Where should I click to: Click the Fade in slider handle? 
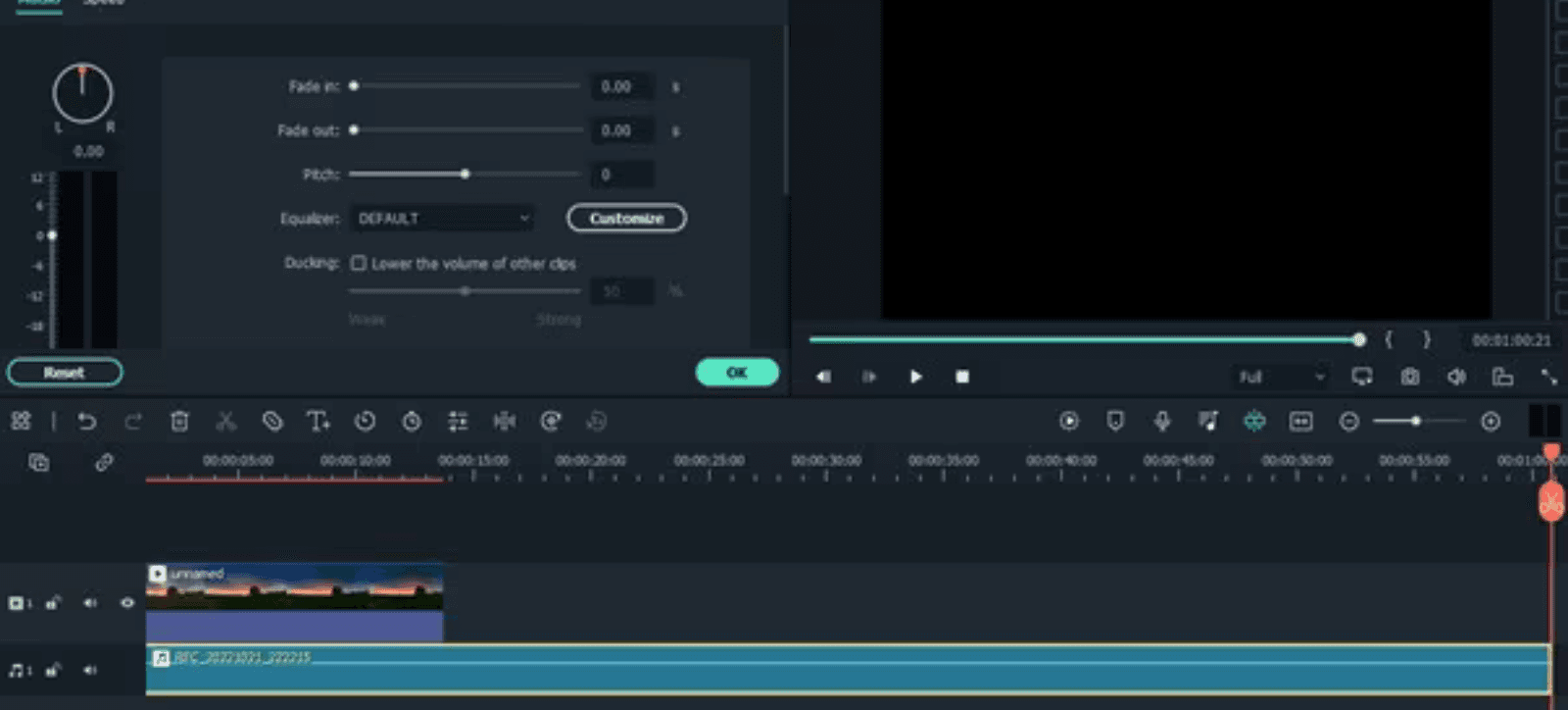[354, 86]
